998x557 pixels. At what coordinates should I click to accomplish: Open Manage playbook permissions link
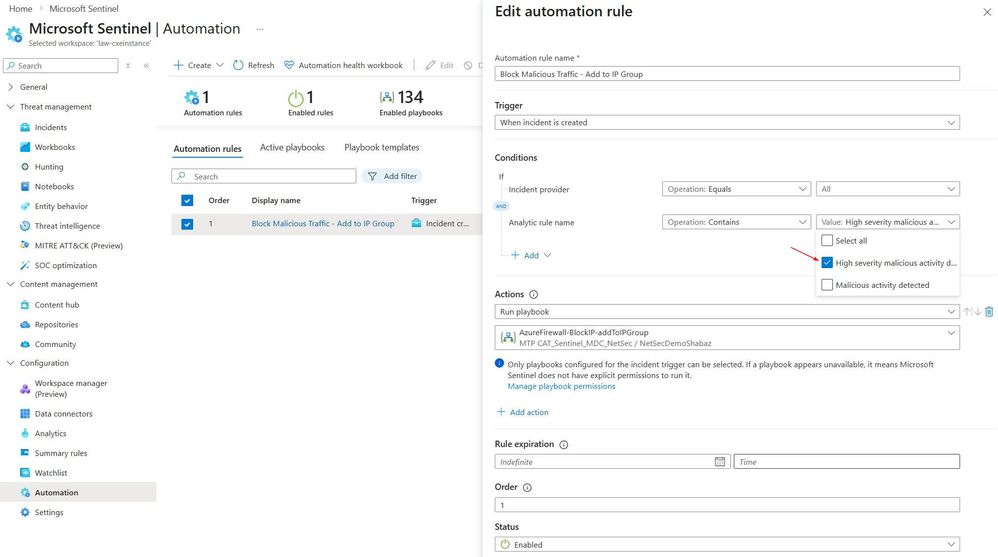(x=561, y=386)
